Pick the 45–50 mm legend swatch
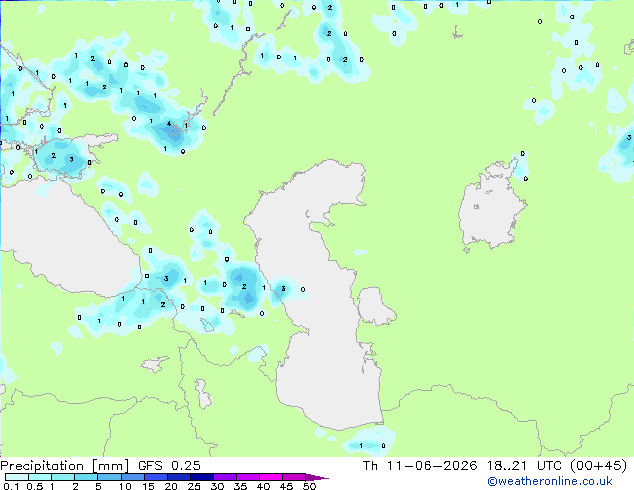The image size is (634, 490). tap(294, 477)
